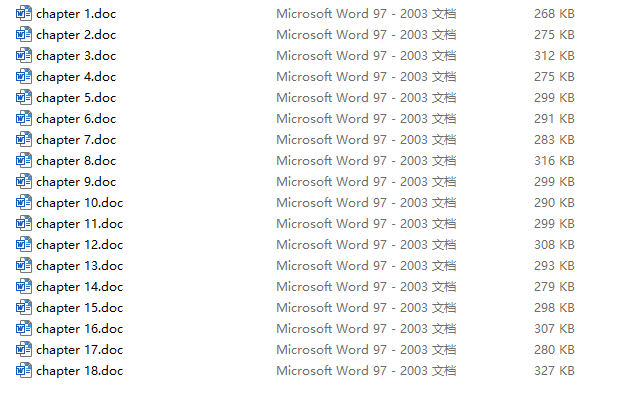Screen dimensions: 631x395
Task: Click the file name chapter 13.doc
Action: pos(80,266)
